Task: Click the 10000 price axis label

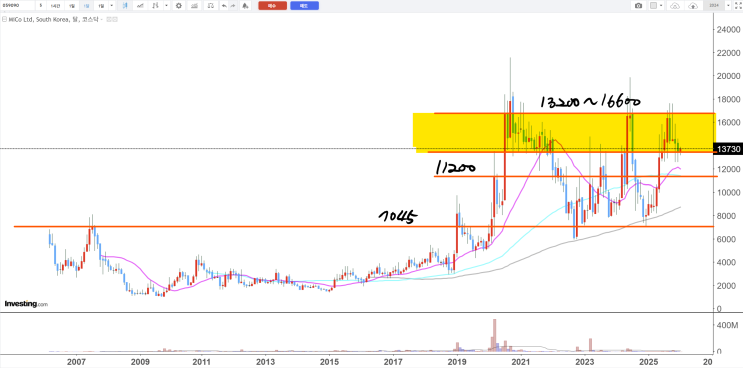Action: pyautogui.click(x=730, y=192)
